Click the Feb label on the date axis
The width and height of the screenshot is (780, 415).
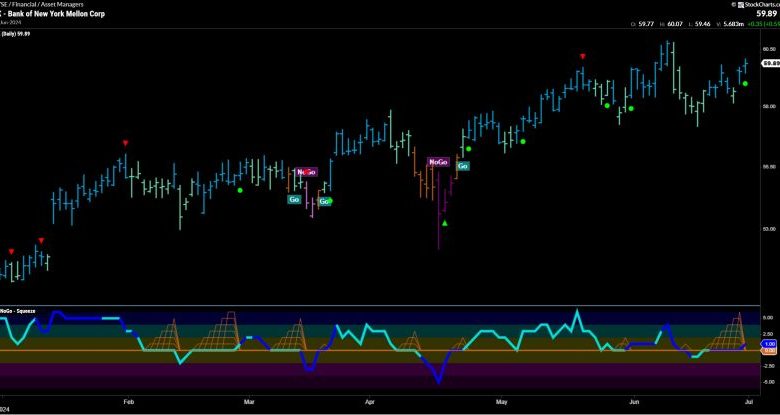point(129,400)
